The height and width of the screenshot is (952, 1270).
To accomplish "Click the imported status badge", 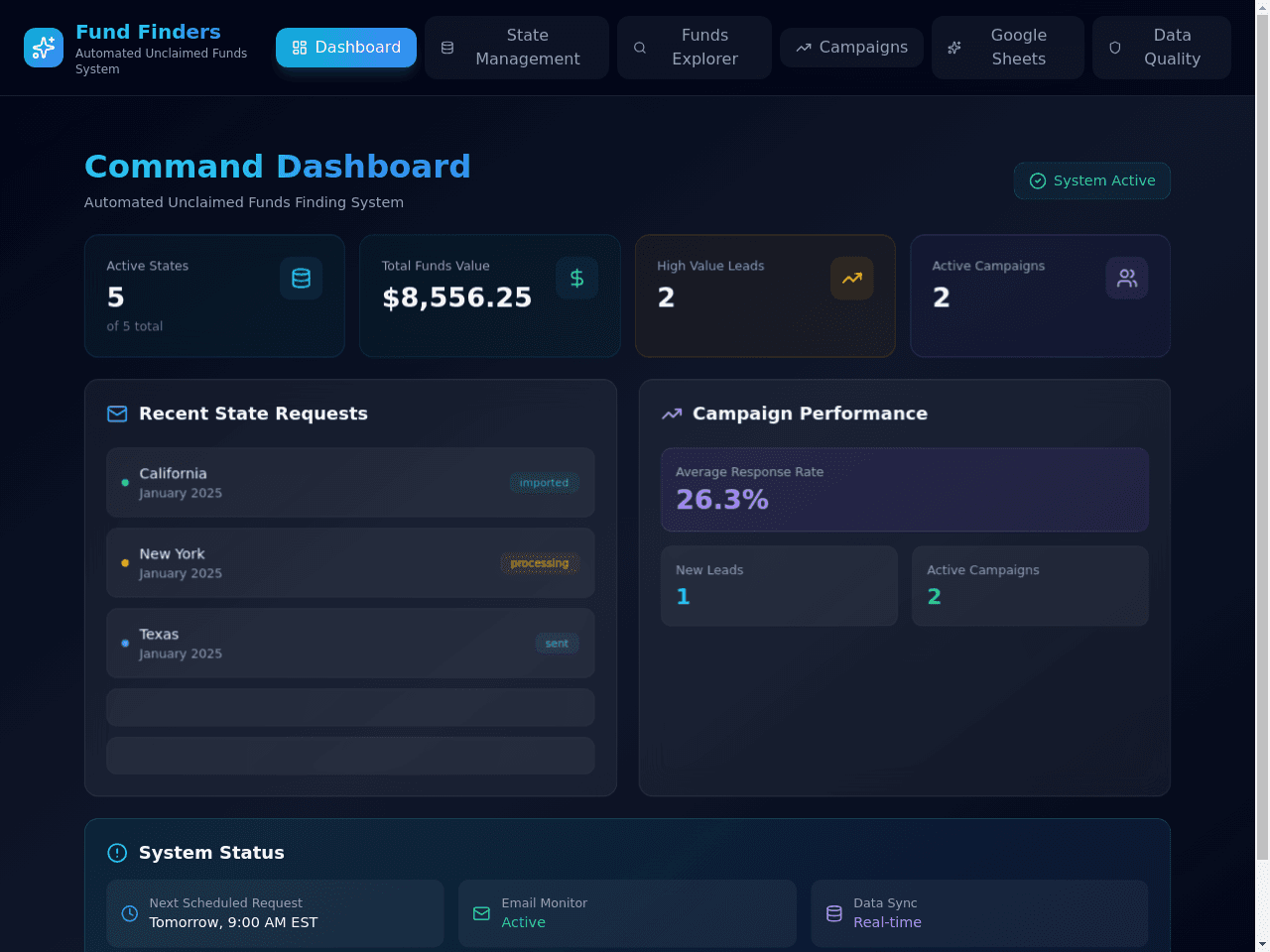I will (x=545, y=483).
